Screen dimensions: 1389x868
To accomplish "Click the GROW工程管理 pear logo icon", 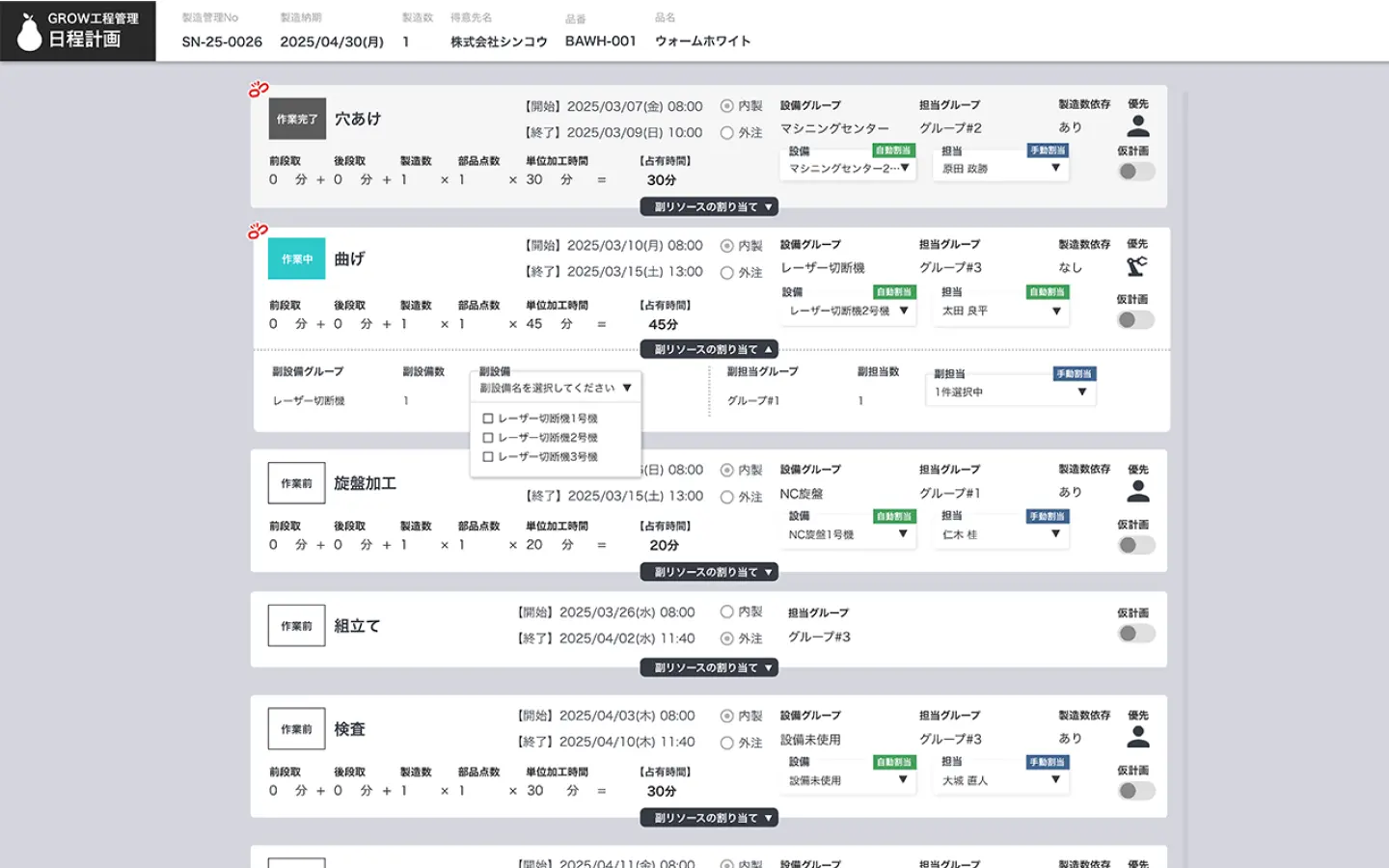I will click(x=30, y=32).
